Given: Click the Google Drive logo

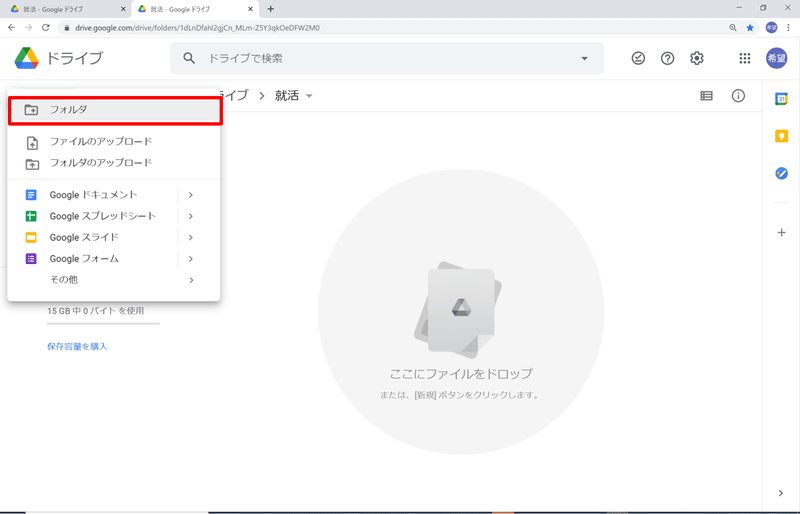Looking at the screenshot, I should (x=27, y=58).
